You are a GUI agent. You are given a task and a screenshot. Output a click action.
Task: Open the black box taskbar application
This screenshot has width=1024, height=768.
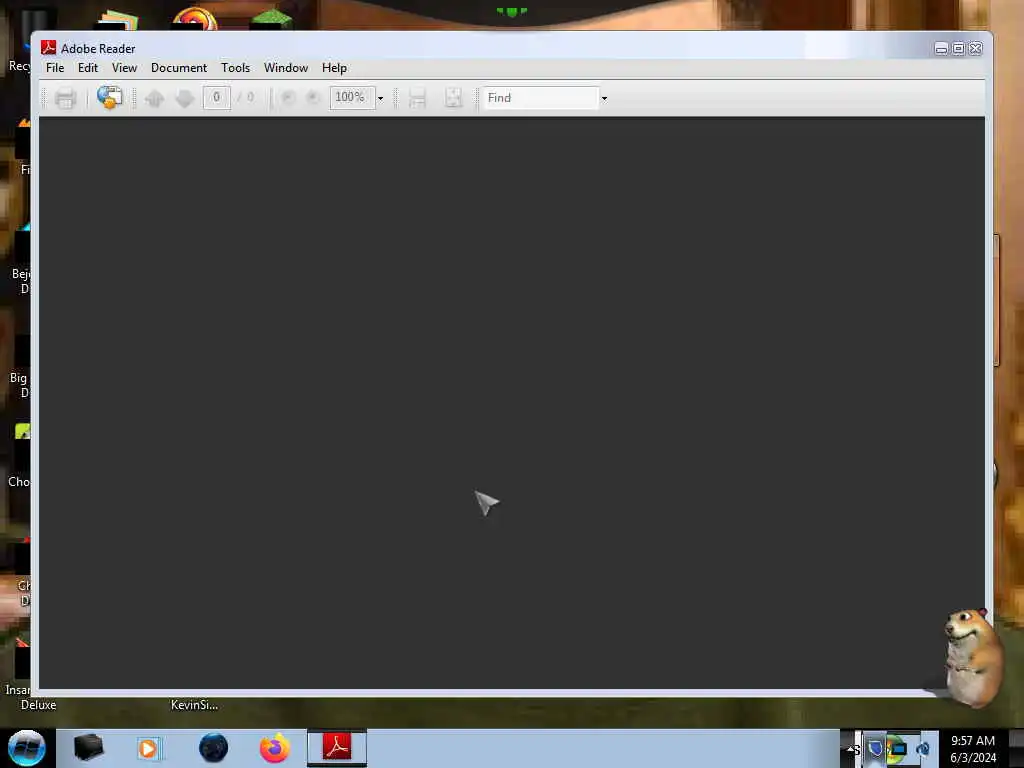[88, 748]
